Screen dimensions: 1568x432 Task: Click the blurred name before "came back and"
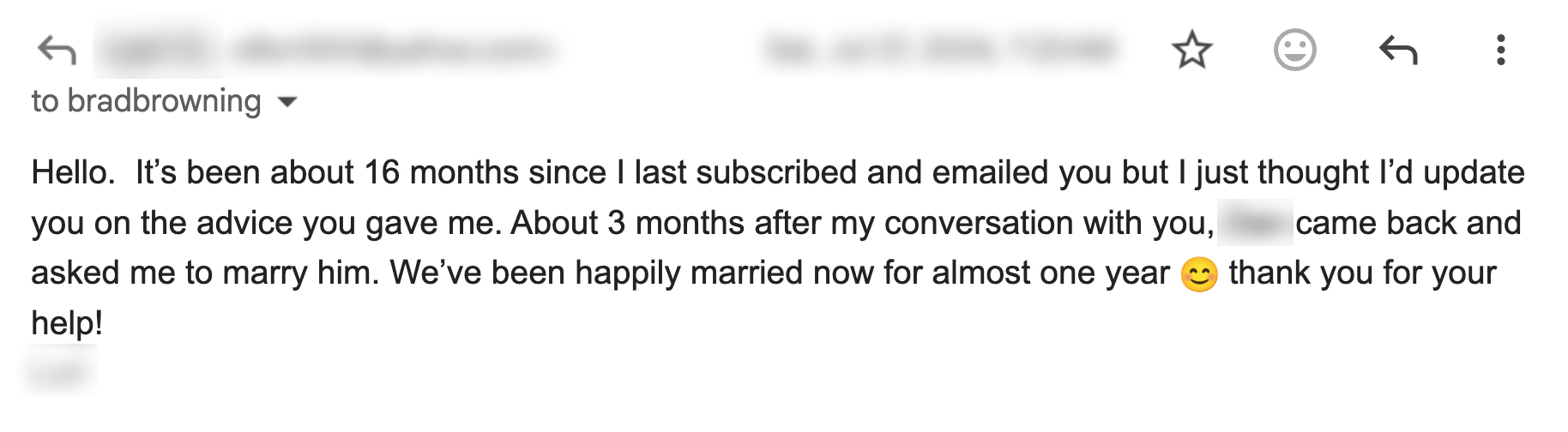[x=1254, y=223]
